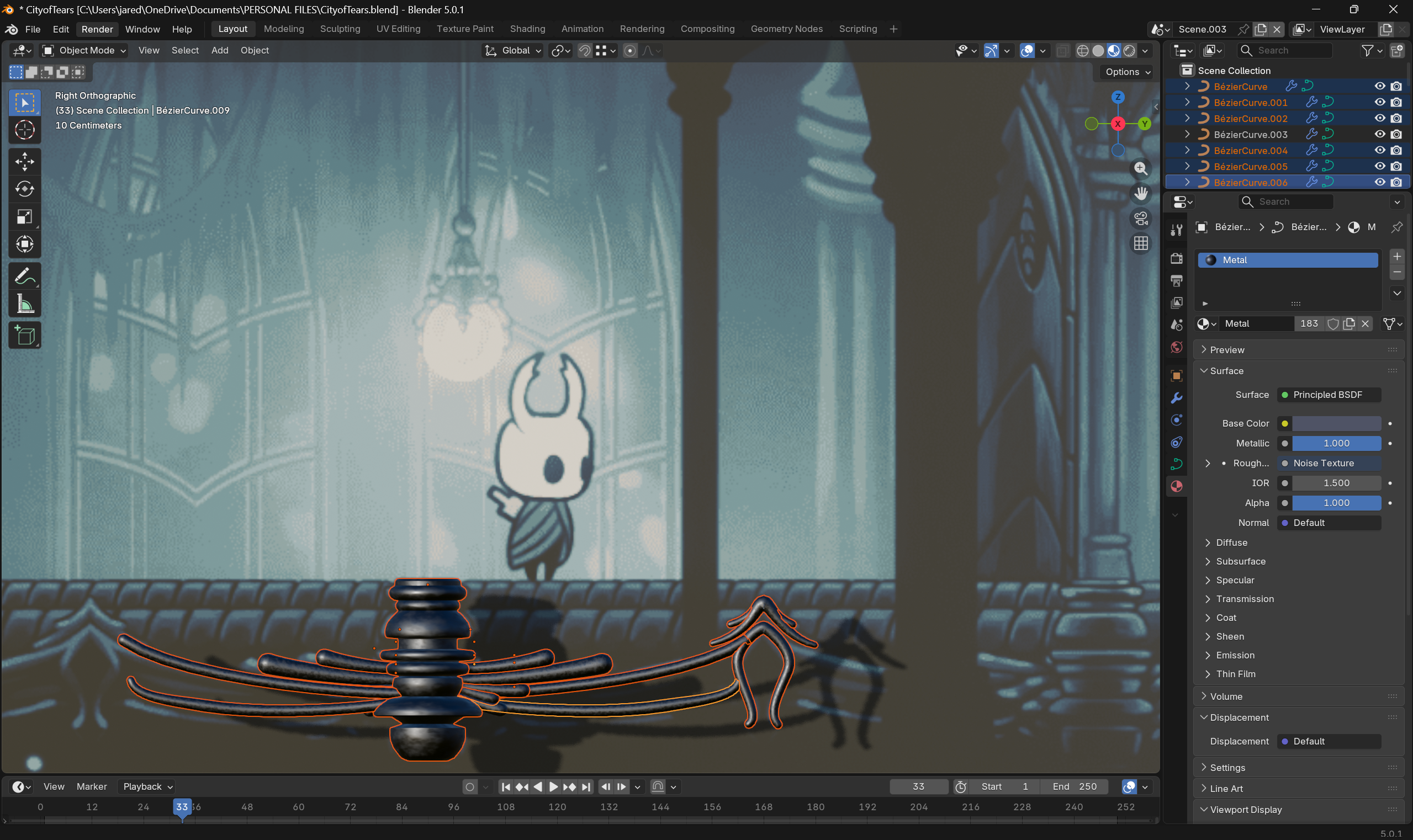Toggle viewport overlays
This screenshot has height=840, width=1413.
pos(1027,50)
